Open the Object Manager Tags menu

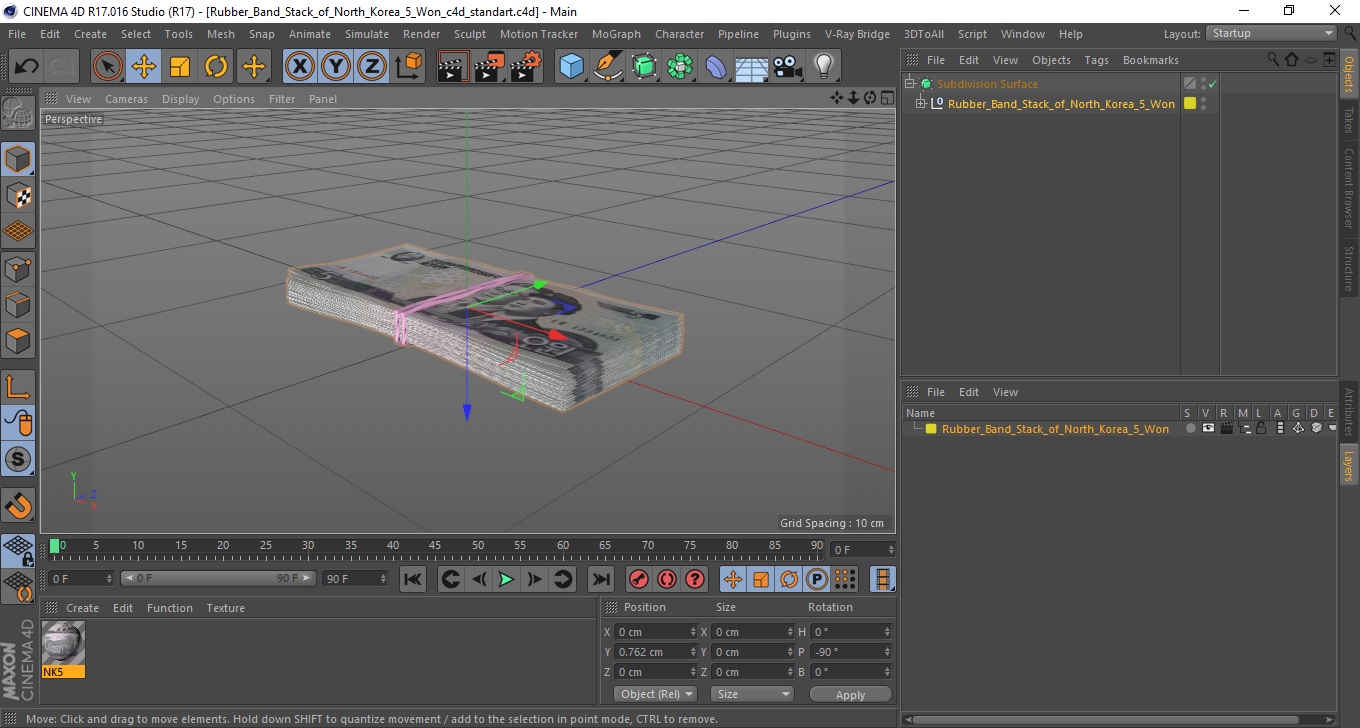(x=1096, y=60)
